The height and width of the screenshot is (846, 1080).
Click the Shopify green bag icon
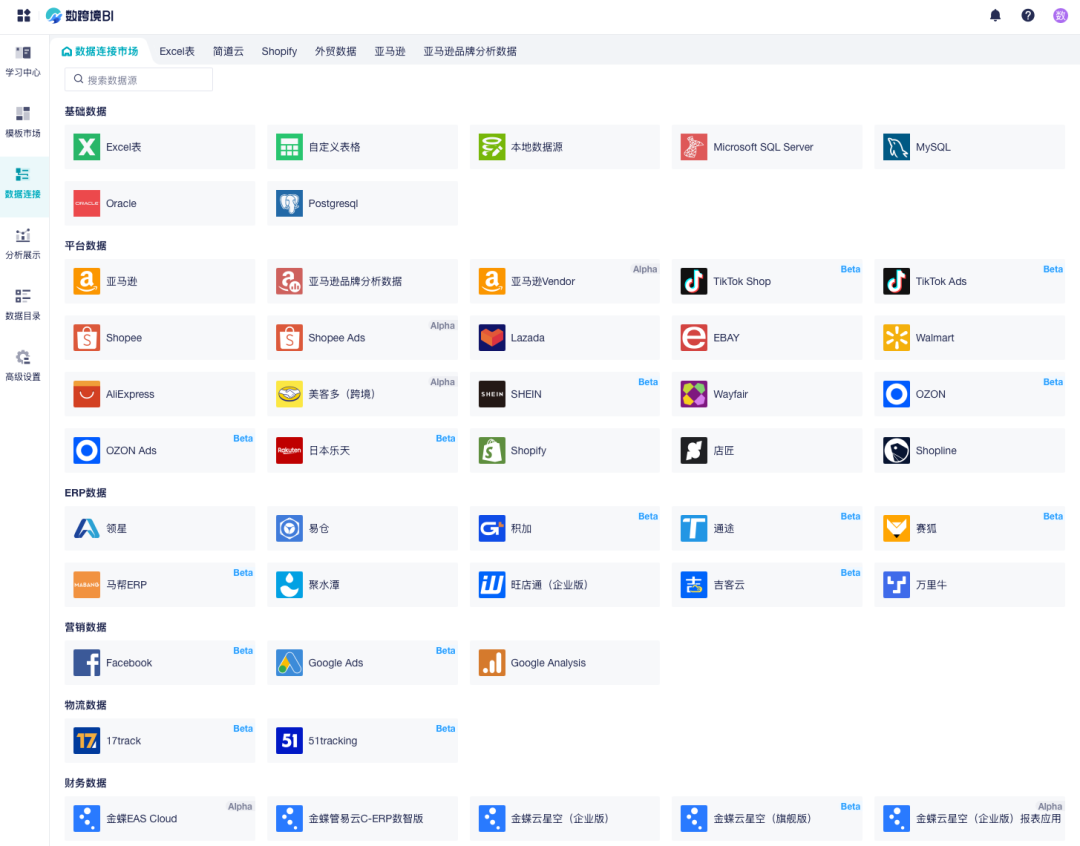(492, 451)
